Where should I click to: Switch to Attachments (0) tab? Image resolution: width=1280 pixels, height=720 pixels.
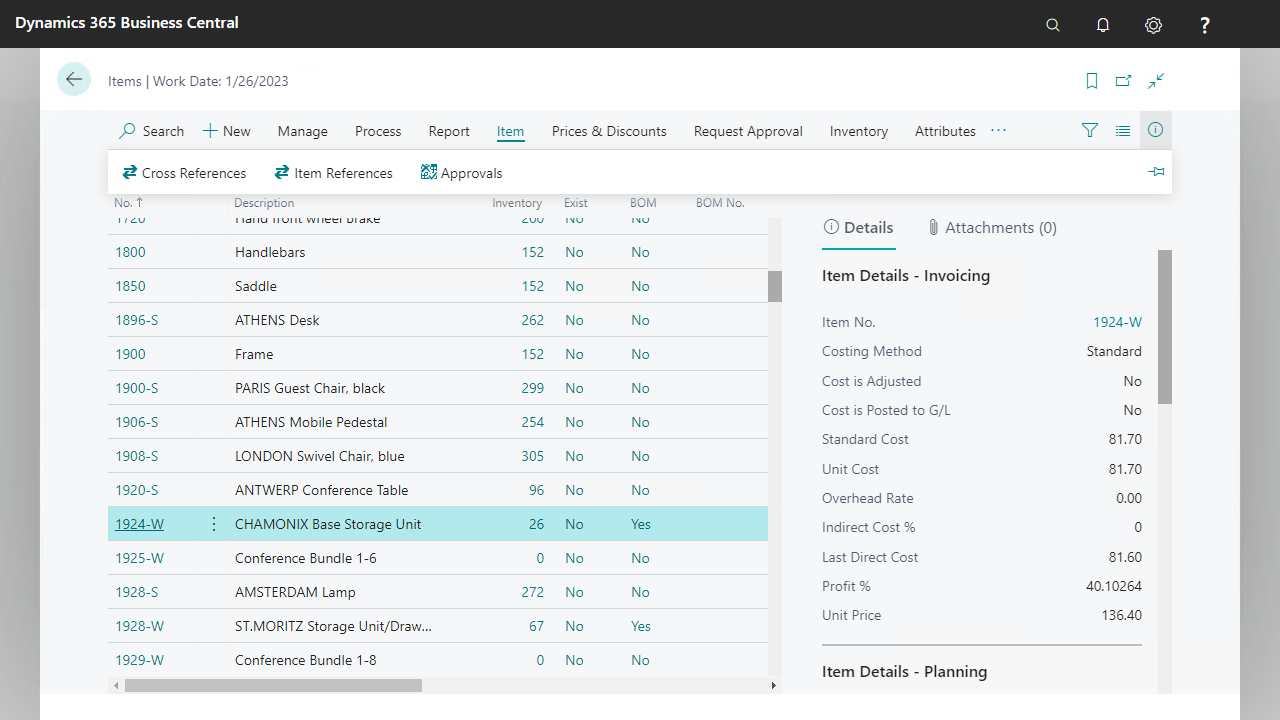992,228
